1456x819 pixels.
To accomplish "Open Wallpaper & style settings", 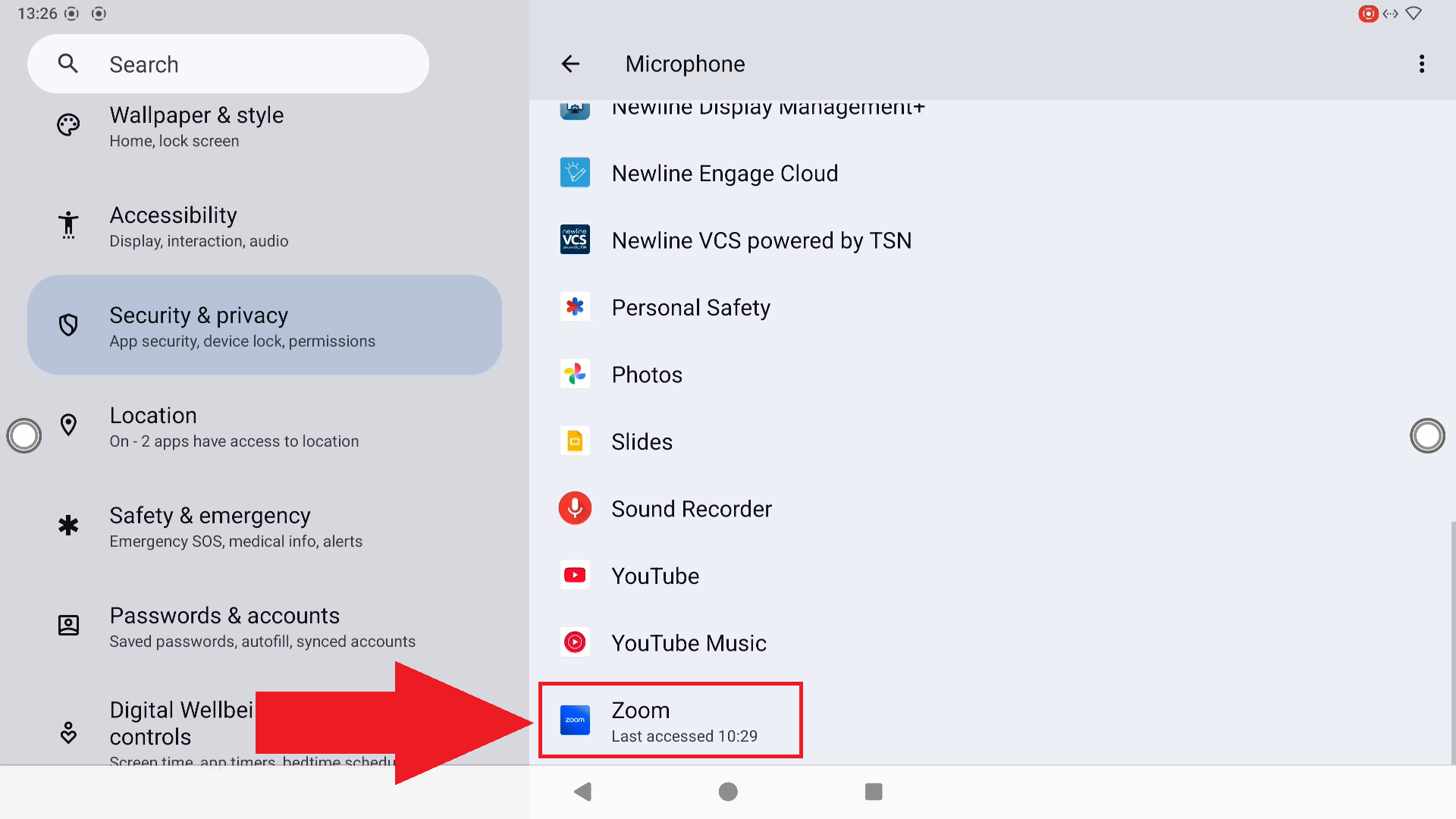I will click(196, 127).
